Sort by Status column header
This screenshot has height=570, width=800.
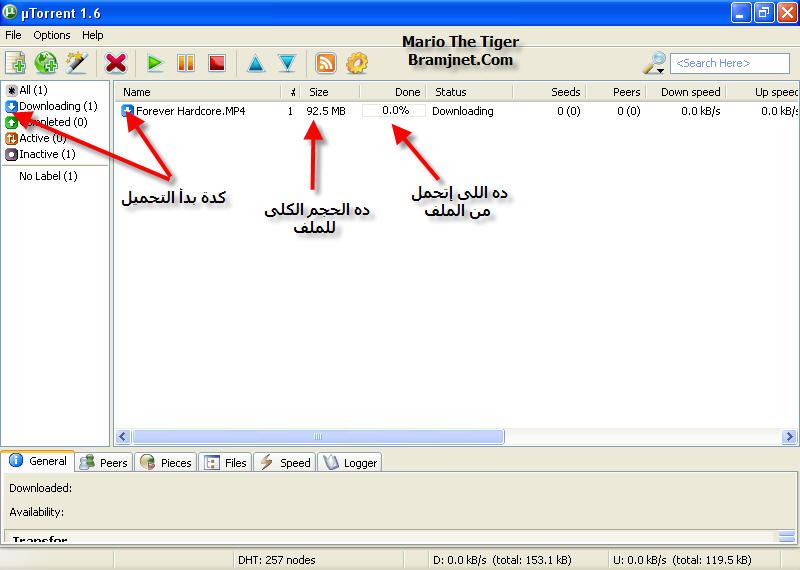click(469, 92)
